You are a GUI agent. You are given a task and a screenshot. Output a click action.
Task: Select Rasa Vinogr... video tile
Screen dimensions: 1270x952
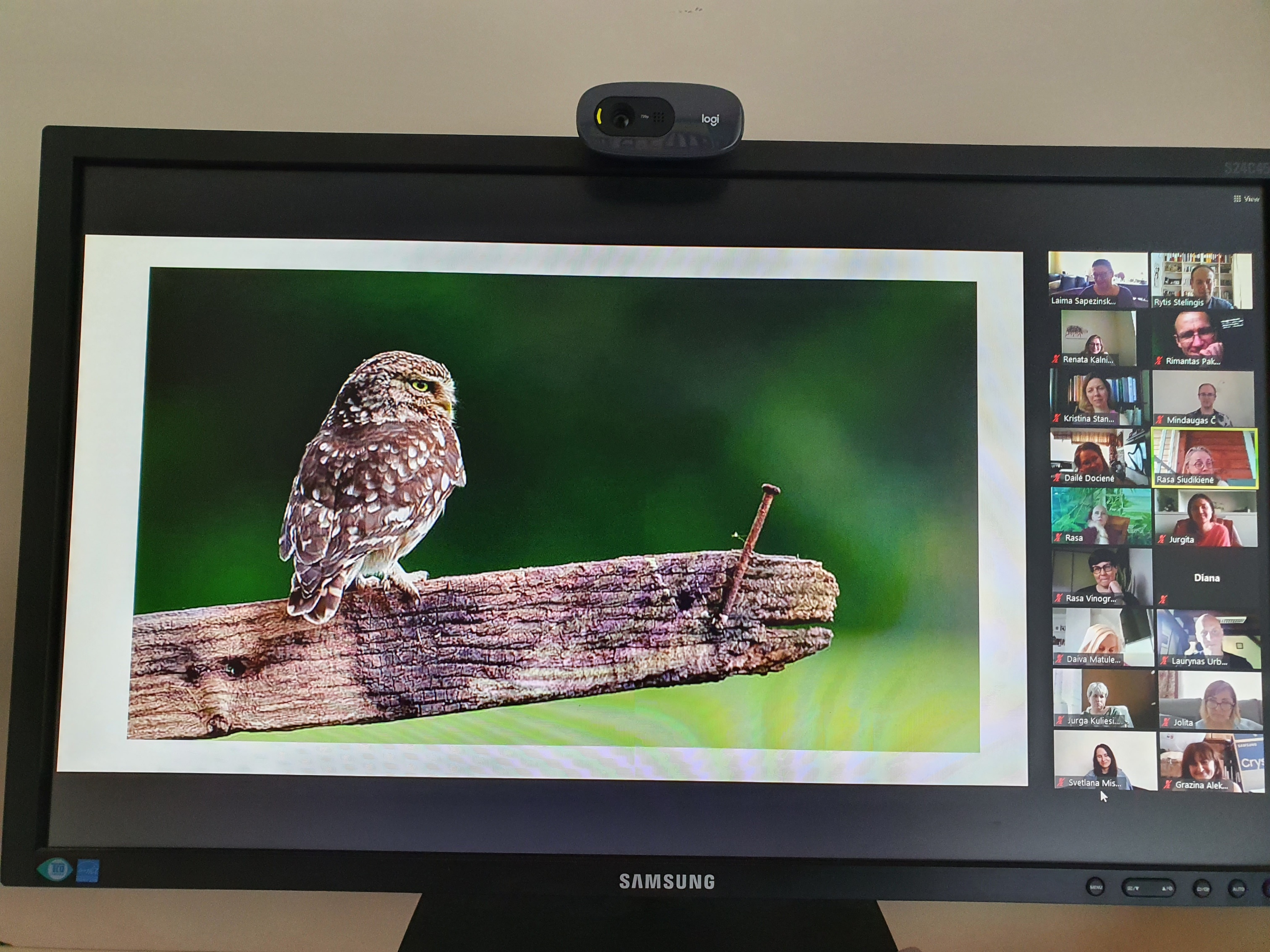(1102, 576)
